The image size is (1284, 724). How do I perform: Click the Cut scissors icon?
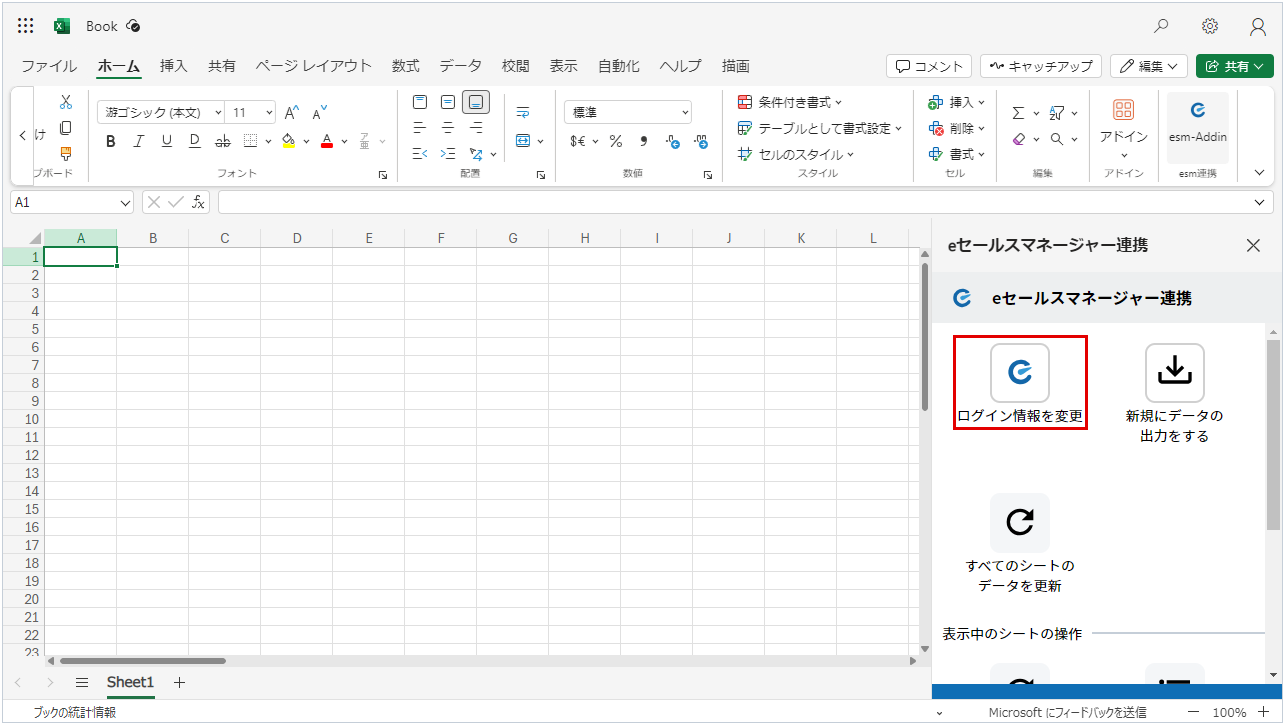66,102
